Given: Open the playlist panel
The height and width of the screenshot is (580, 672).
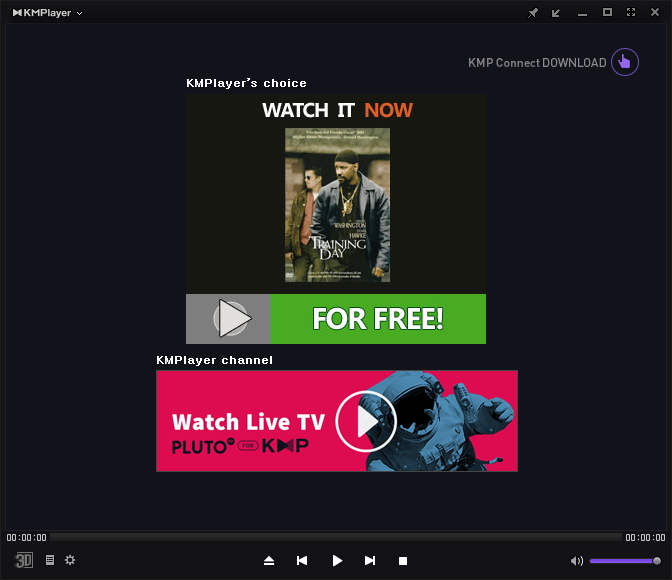Looking at the screenshot, I should pos(50,560).
